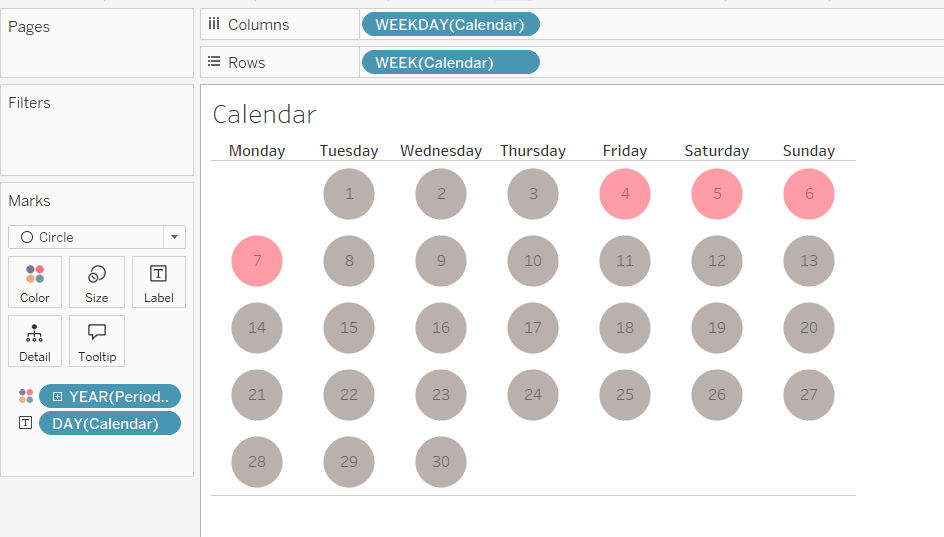Click the Columns shelf icon
This screenshot has height=537, width=944.
[x=213, y=24]
